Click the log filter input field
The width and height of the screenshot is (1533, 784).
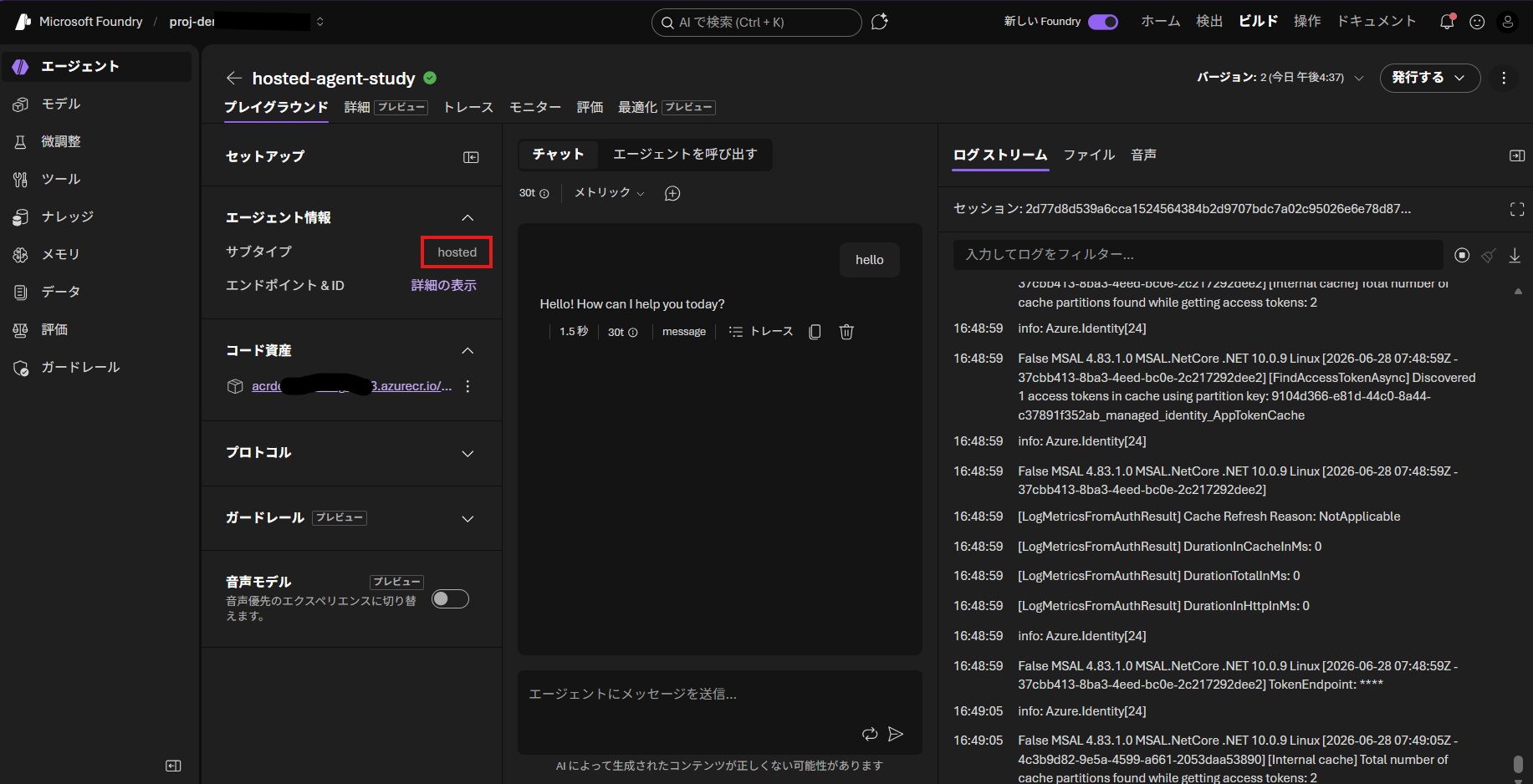pos(1198,254)
